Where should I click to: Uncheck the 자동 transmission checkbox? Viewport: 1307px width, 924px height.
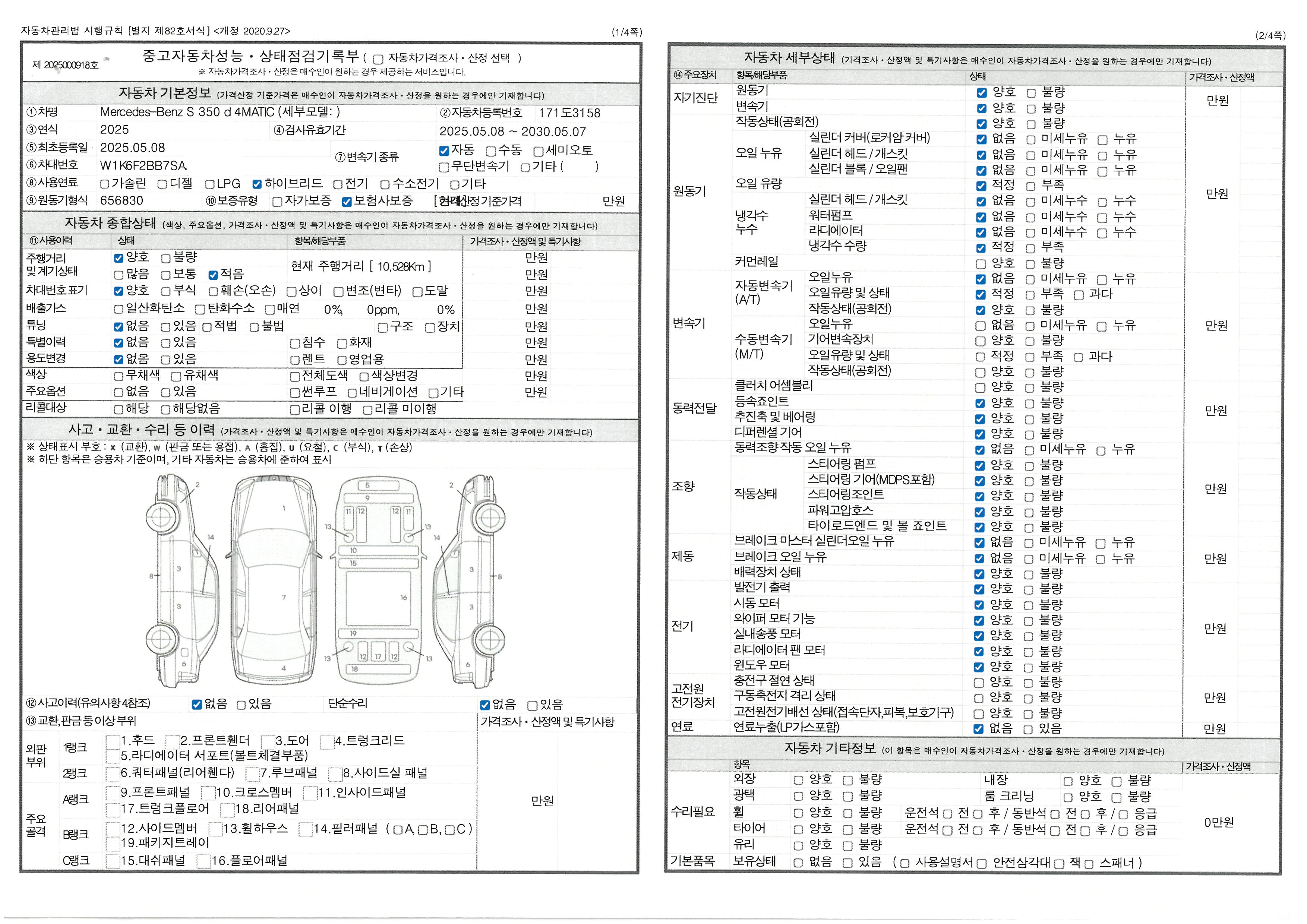point(444,151)
